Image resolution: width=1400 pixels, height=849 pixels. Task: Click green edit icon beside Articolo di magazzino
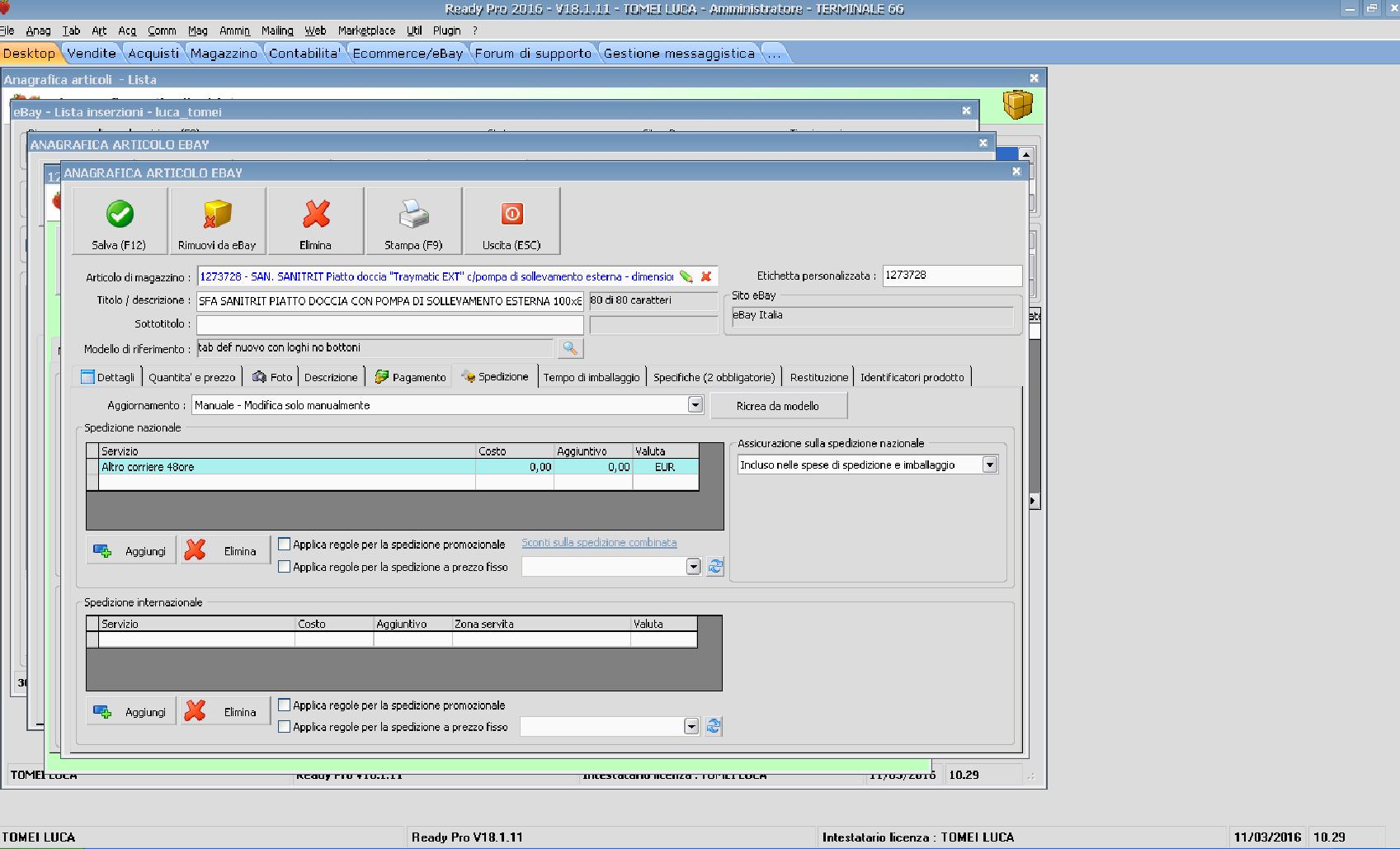(x=686, y=276)
